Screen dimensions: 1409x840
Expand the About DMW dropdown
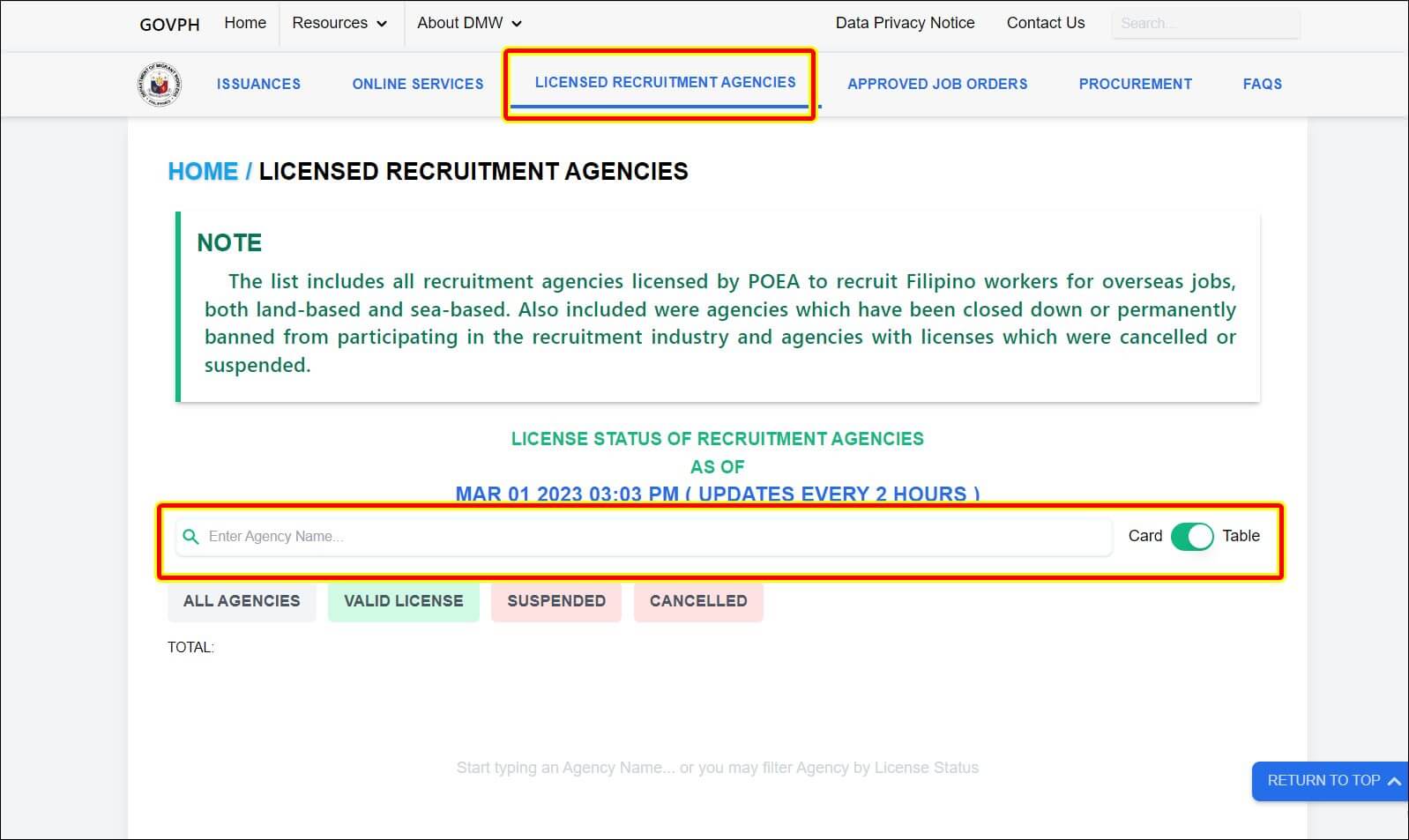pyautogui.click(x=469, y=23)
